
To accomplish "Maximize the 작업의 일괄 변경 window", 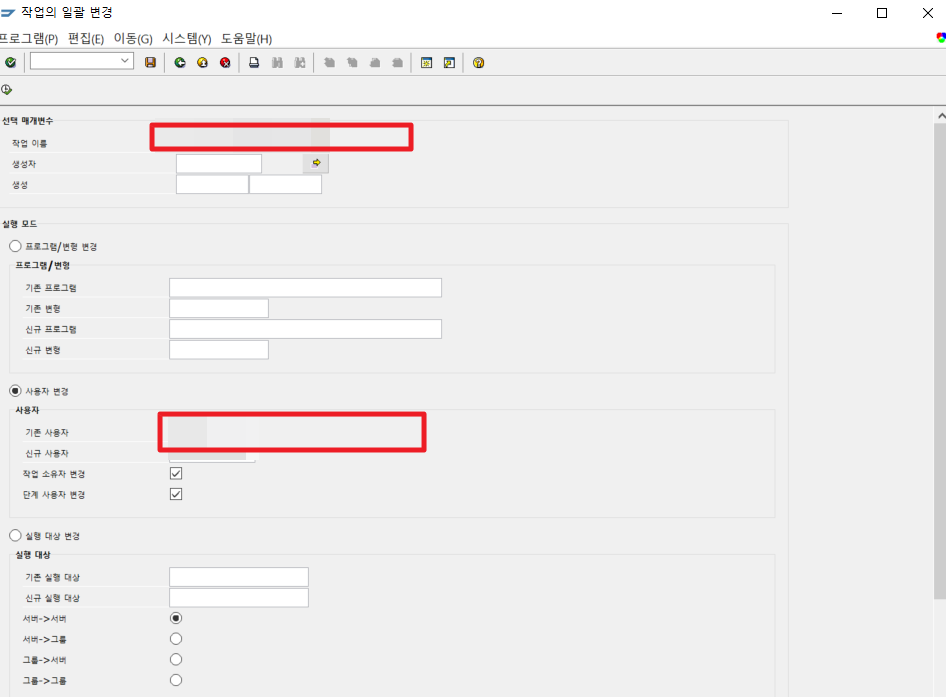I will (882, 13).
